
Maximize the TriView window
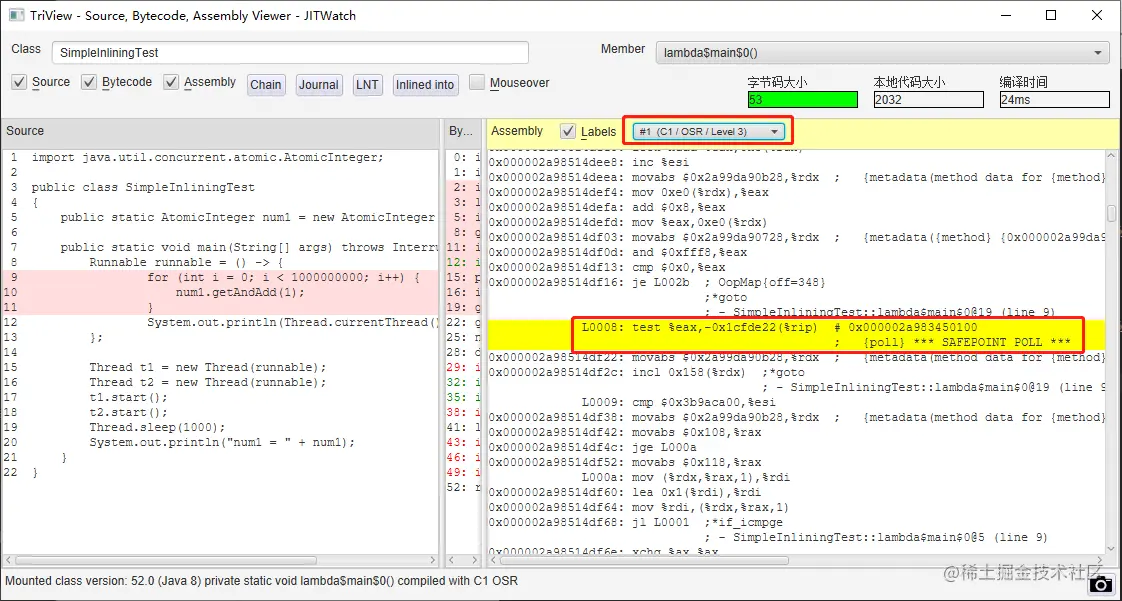pos(1051,15)
